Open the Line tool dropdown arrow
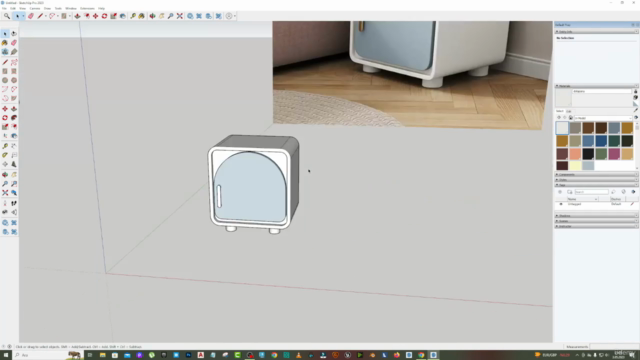The width and height of the screenshot is (640, 360). coord(45,16)
